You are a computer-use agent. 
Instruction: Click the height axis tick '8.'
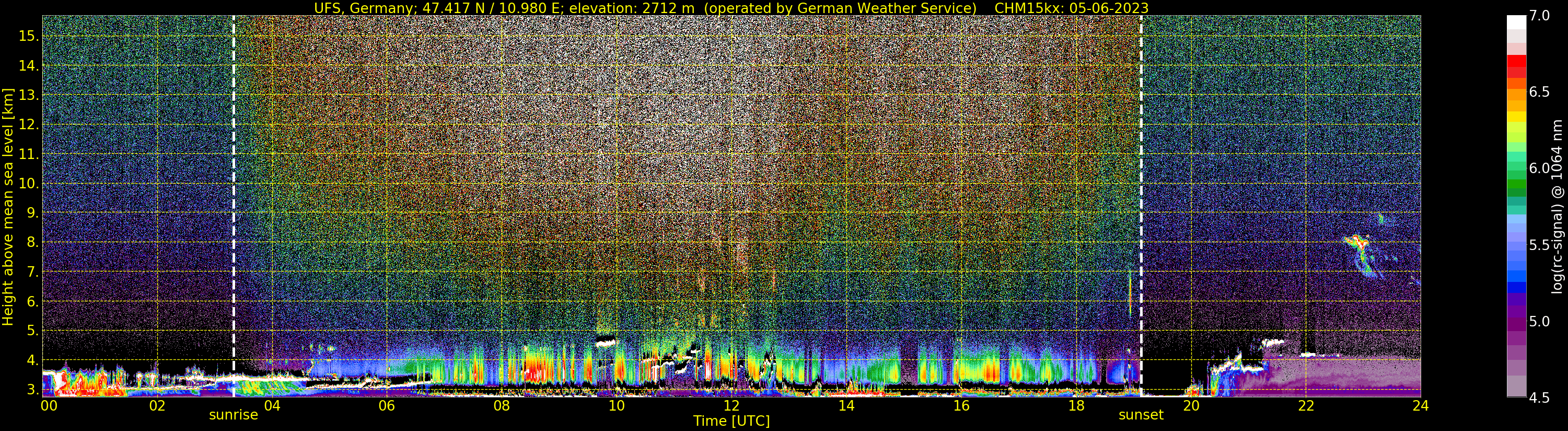(x=32, y=243)
